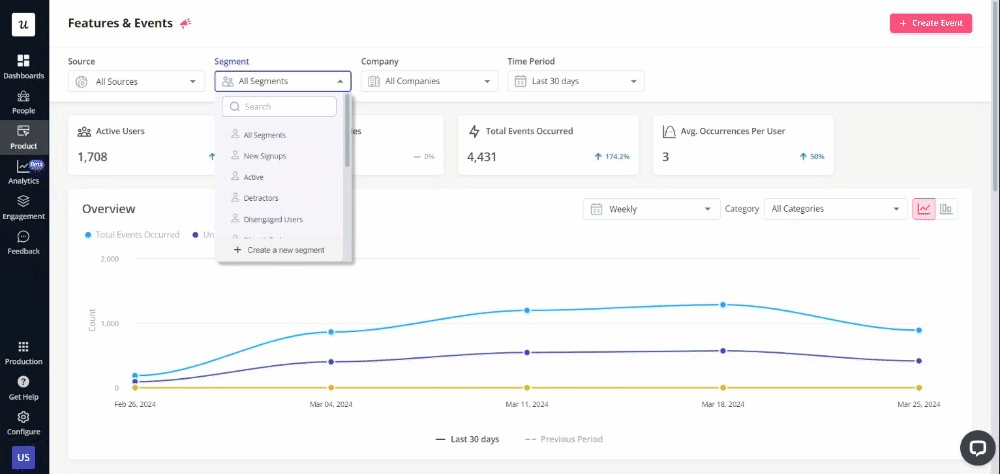This screenshot has height=474, width=1000.
Task: Open Configure settings gear
Action: [x=23, y=422]
